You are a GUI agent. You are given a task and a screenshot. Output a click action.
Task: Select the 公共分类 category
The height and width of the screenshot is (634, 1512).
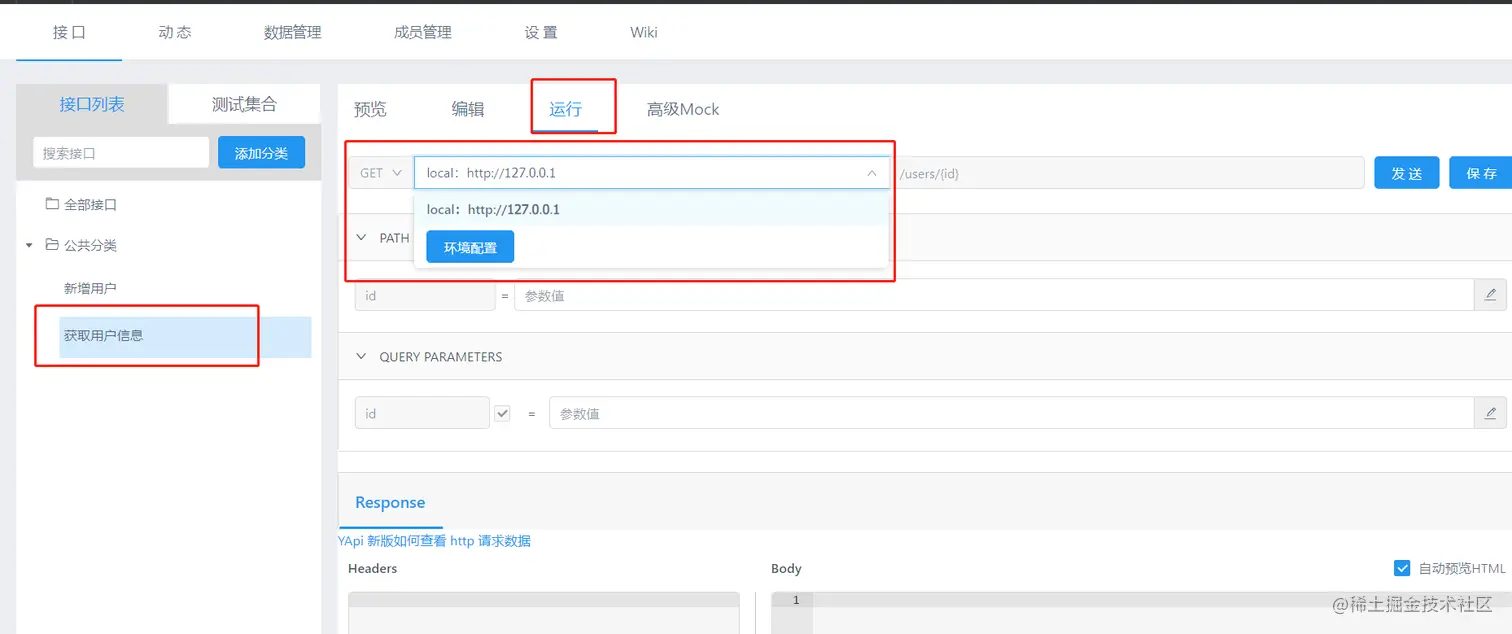click(91, 245)
